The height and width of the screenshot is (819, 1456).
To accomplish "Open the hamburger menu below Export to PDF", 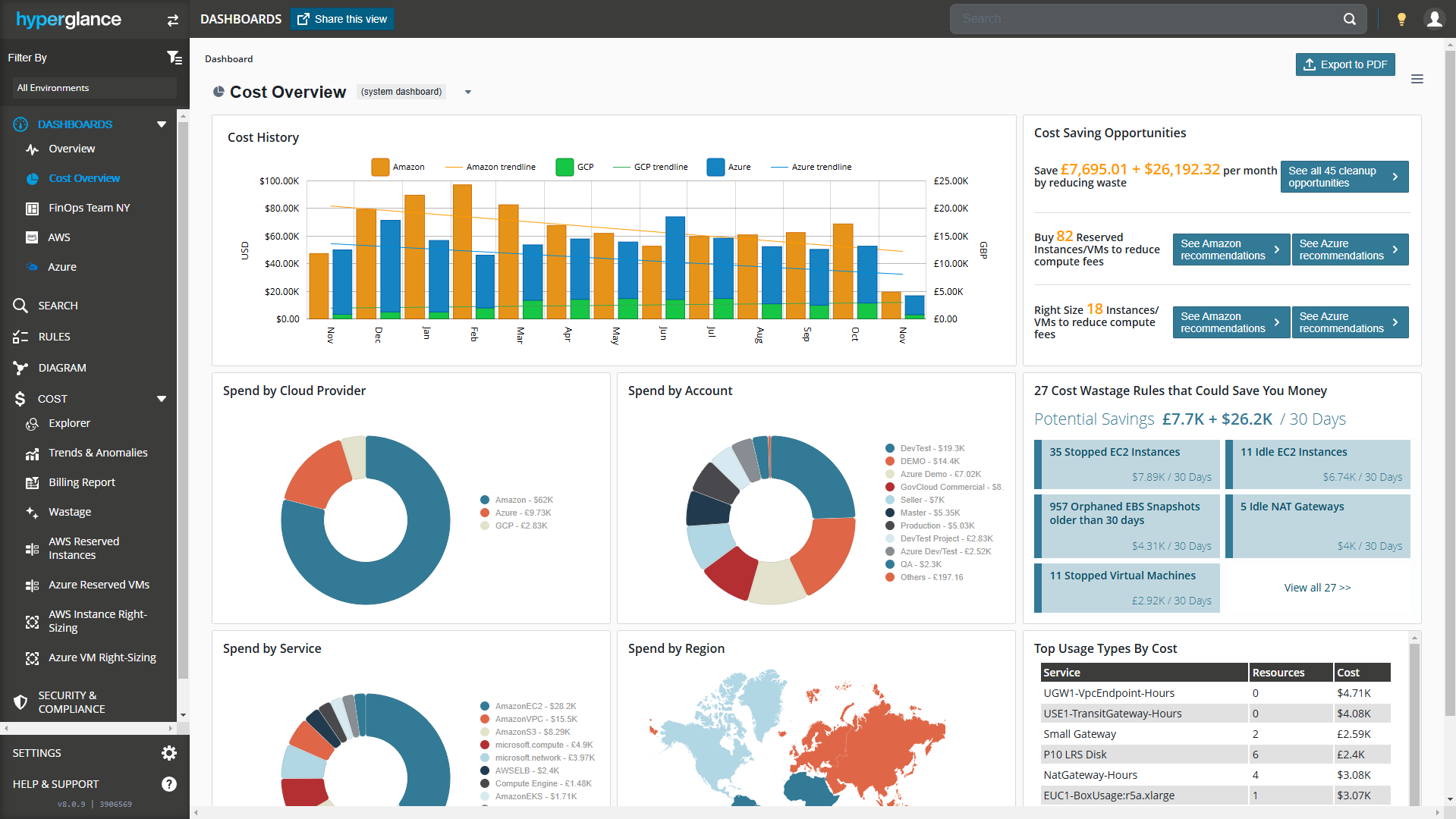I will click(1417, 79).
